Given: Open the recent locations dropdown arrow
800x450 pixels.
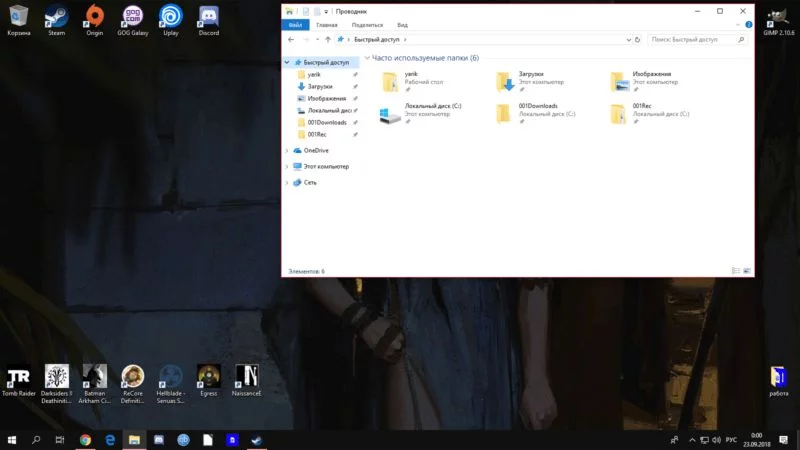Looking at the screenshot, I should pyautogui.click(x=317, y=39).
